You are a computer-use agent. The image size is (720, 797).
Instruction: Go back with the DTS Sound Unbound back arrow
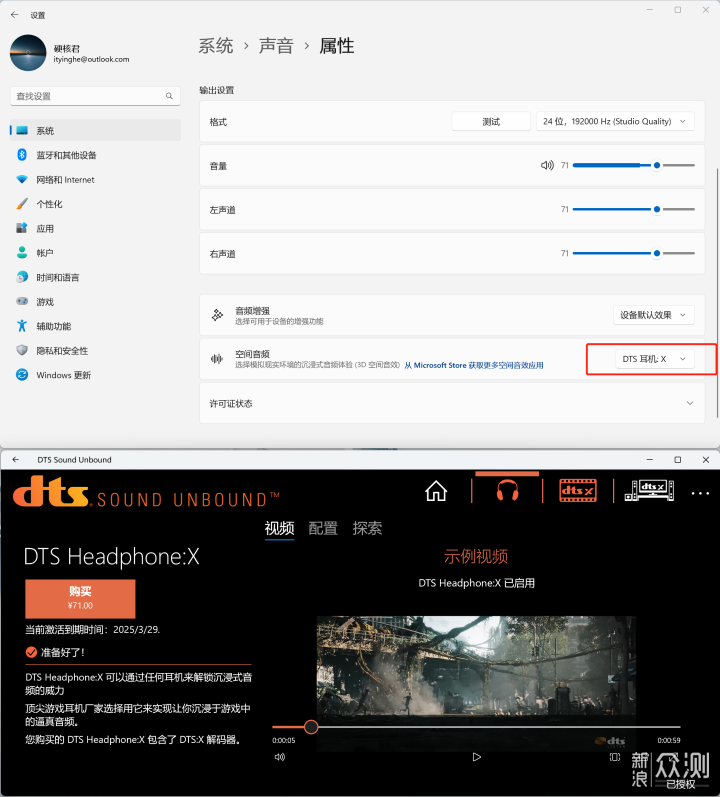16,459
